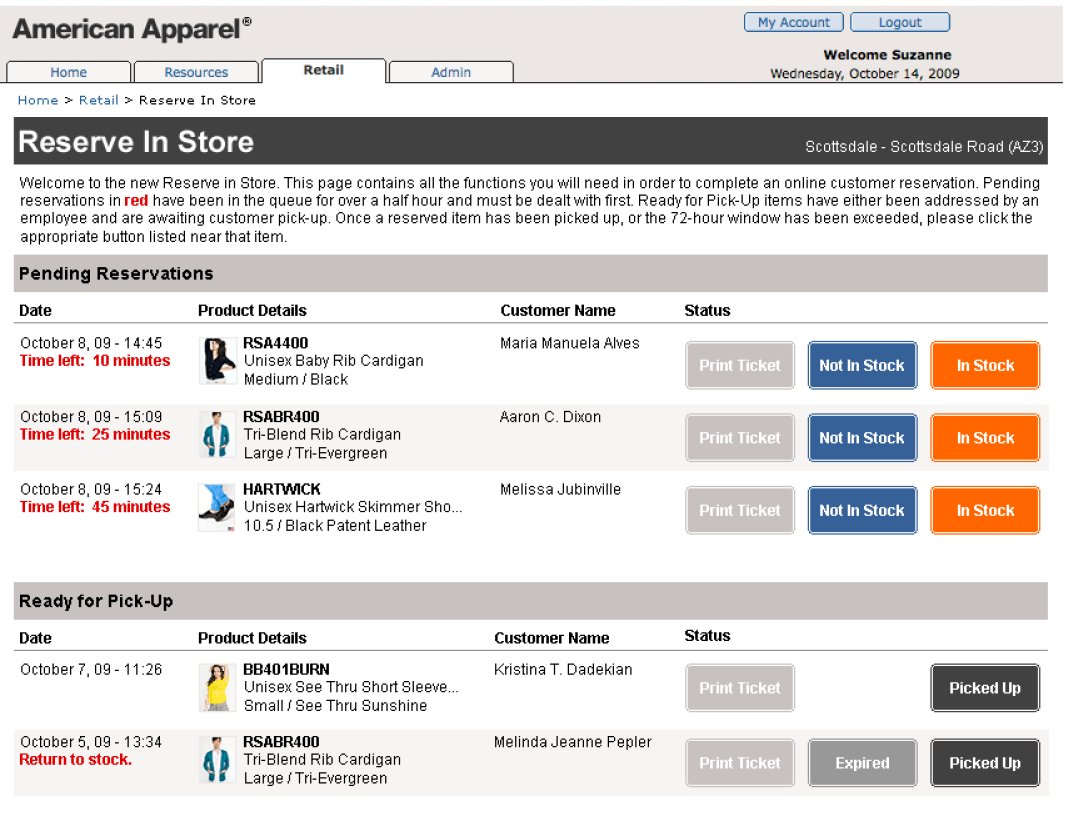Switch to the Home tab
Viewport: 1072px width, 823px height.
[68, 72]
